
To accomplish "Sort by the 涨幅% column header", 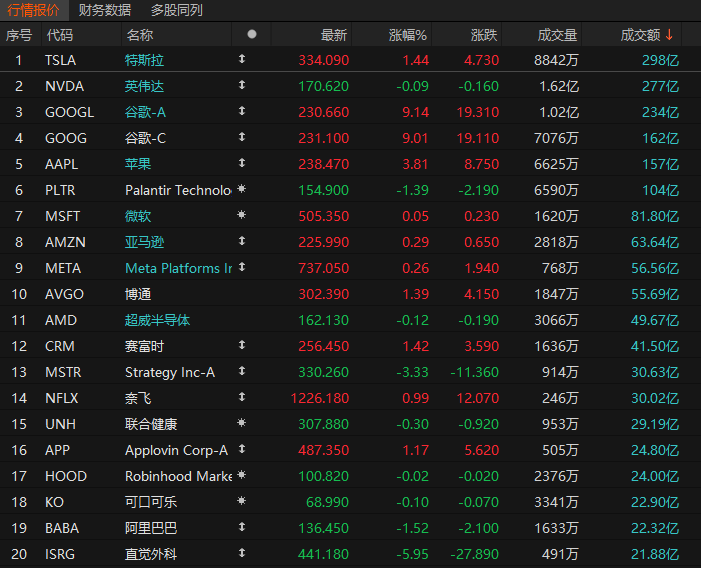I will [407, 35].
